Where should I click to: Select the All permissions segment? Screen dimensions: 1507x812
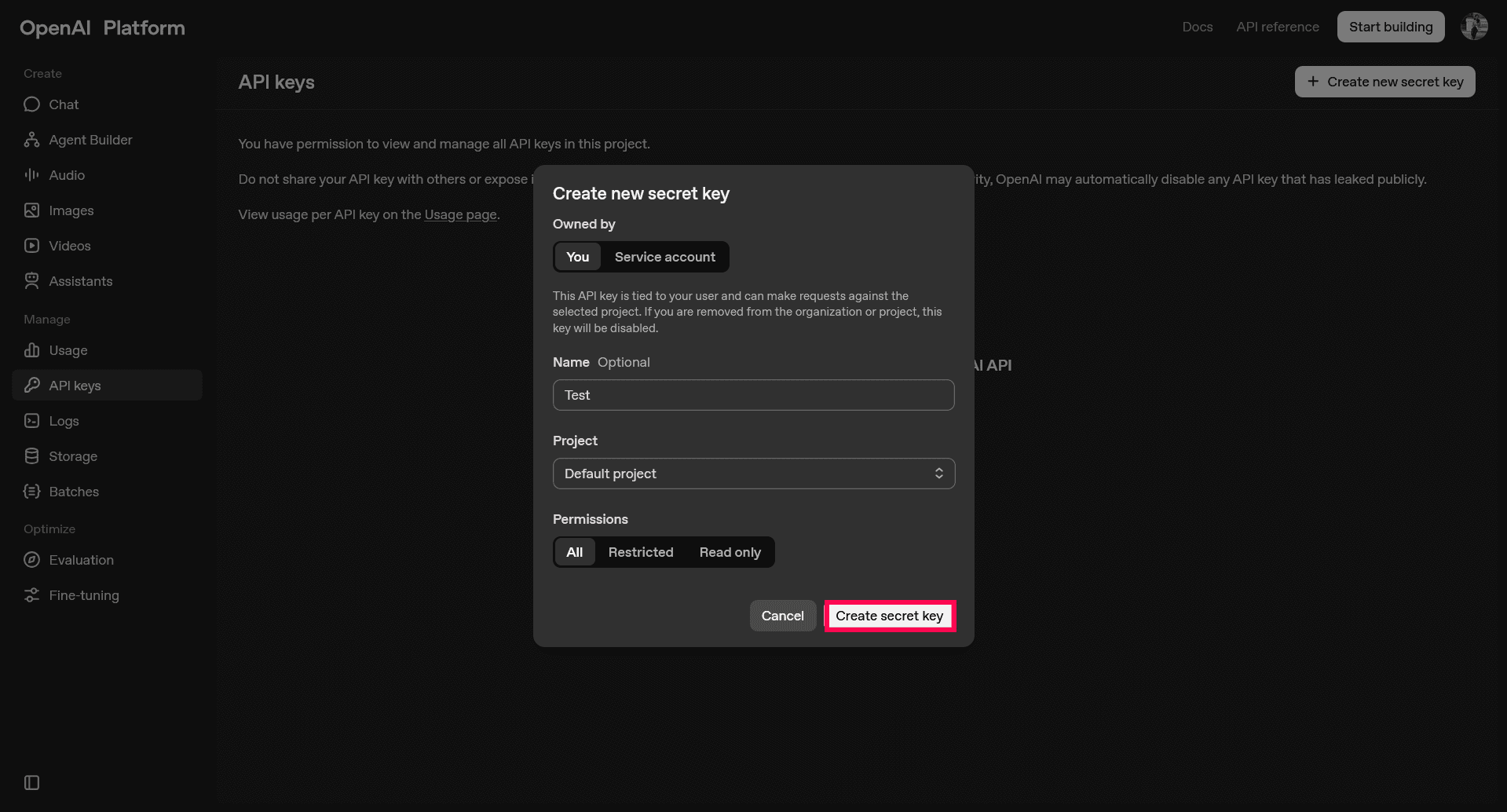(x=574, y=551)
